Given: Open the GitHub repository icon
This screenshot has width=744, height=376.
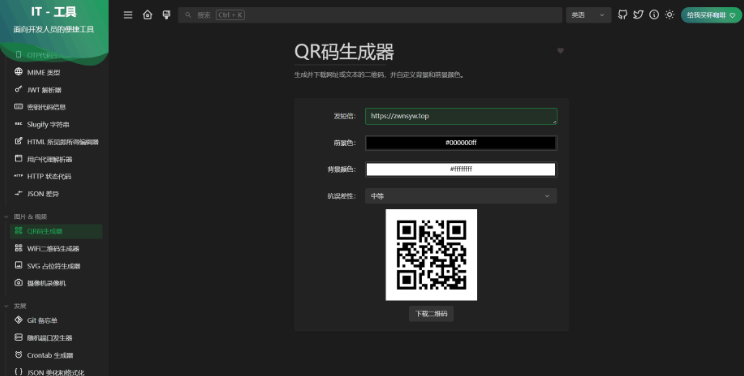Looking at the screenshot, I should (x=623, y=15).
